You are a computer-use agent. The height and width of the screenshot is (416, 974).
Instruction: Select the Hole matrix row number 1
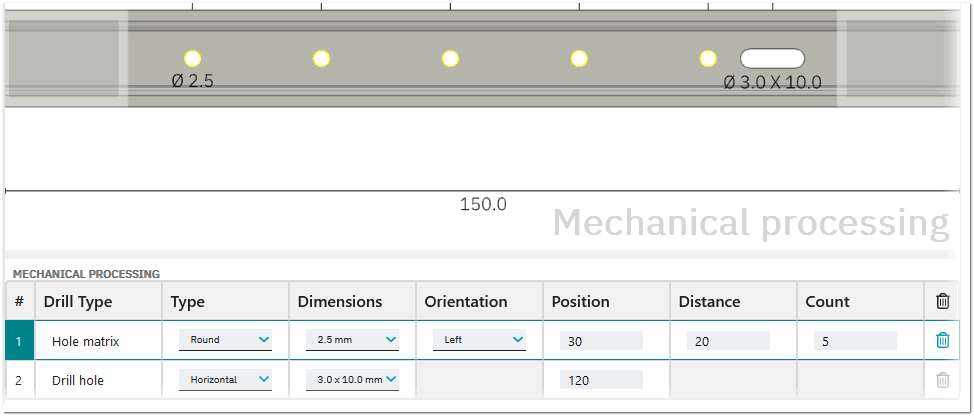pyautogui.click(x=19, y=341)
